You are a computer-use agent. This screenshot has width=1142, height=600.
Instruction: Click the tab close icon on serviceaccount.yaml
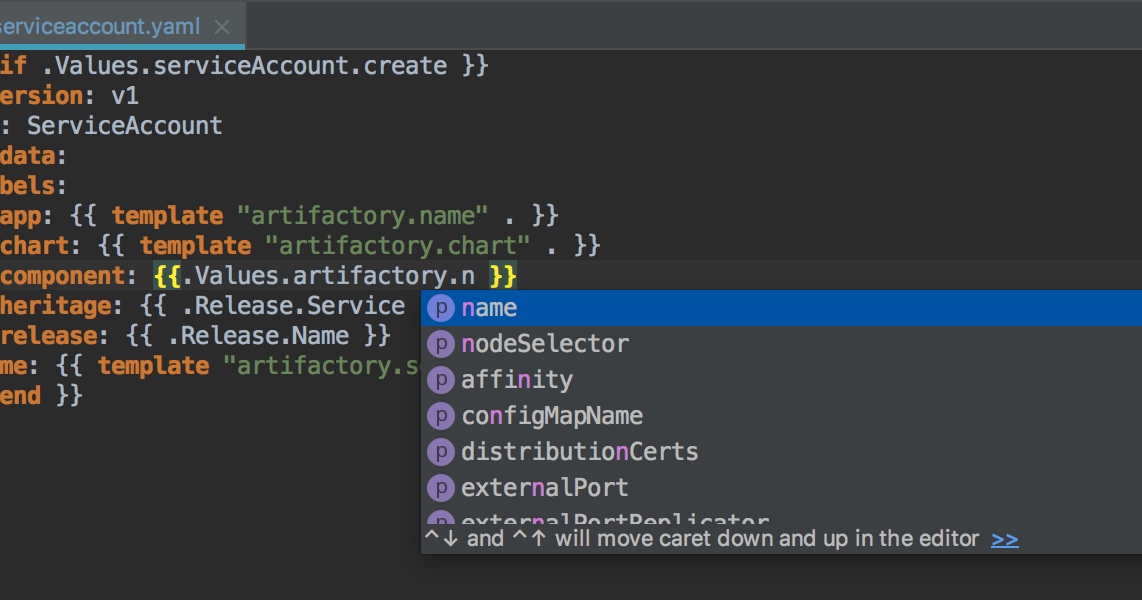click(x=221, y=27)
